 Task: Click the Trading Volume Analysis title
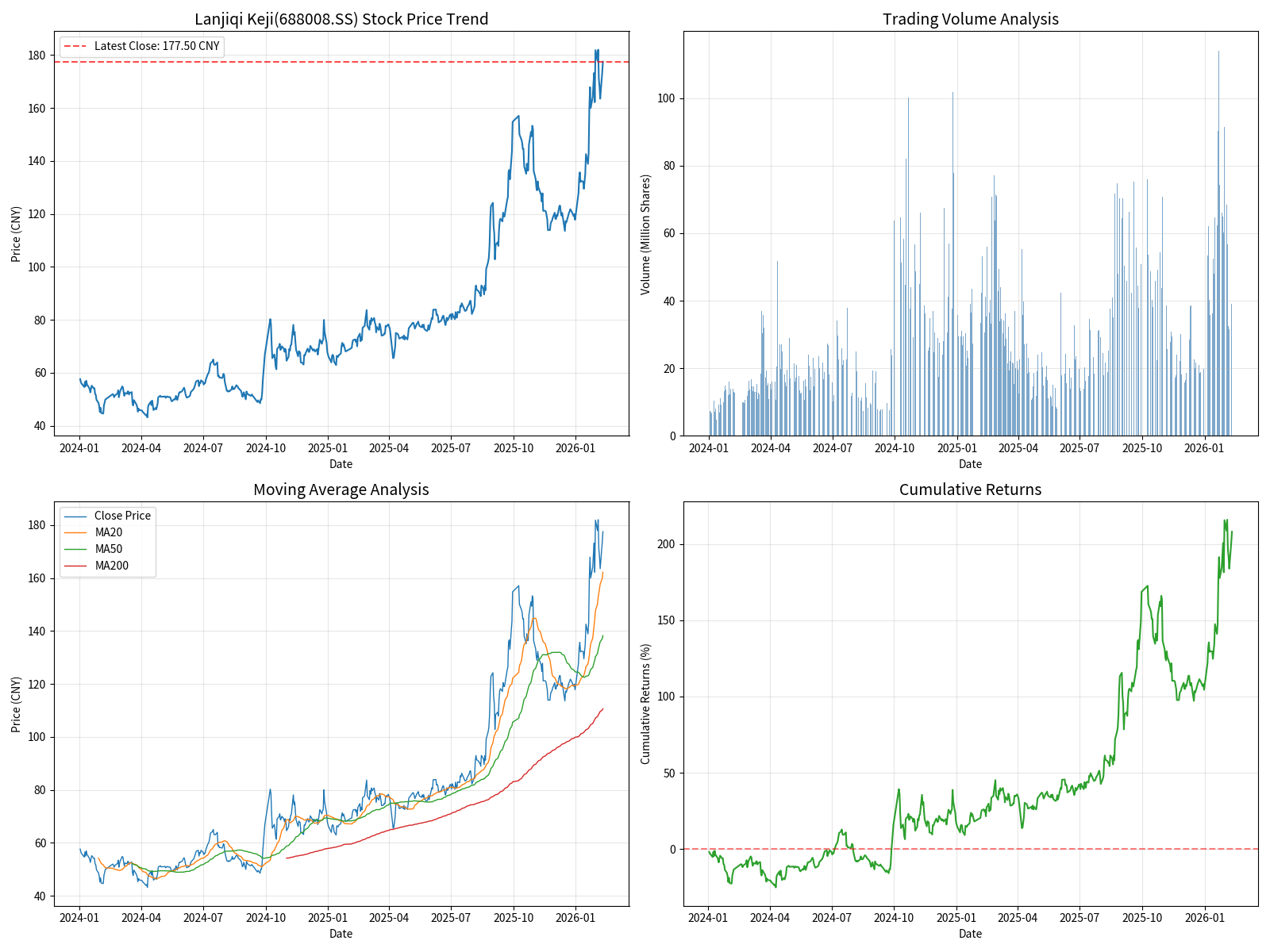(x=970, y=19)
